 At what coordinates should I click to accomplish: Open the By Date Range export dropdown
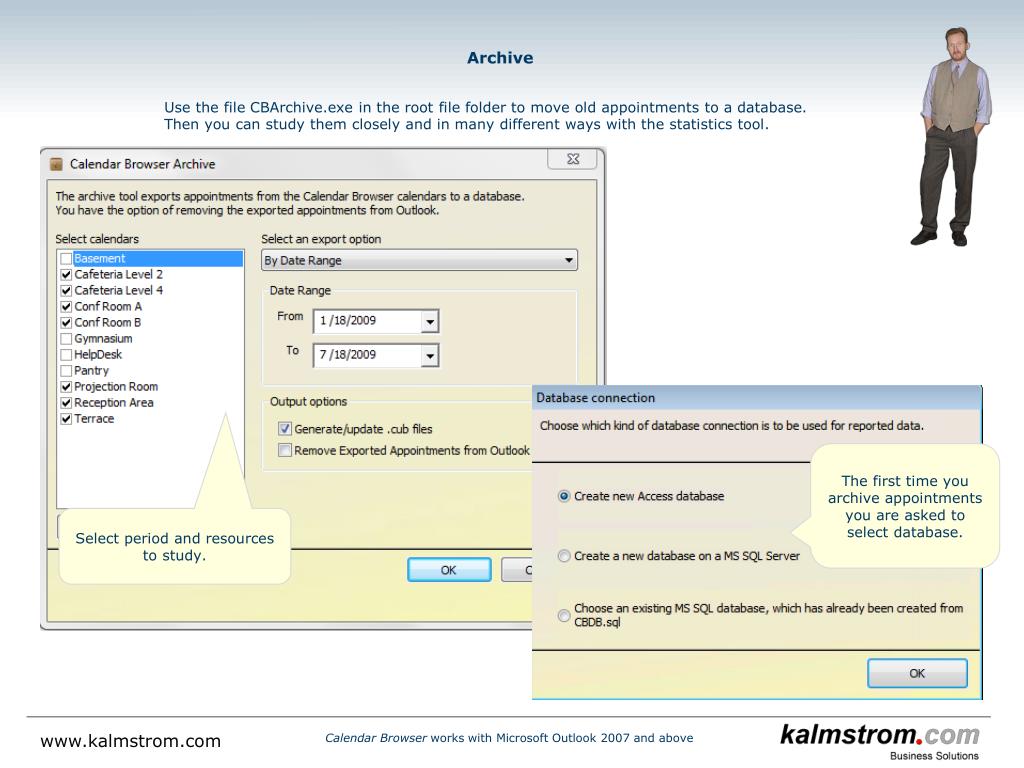[419, 261]
